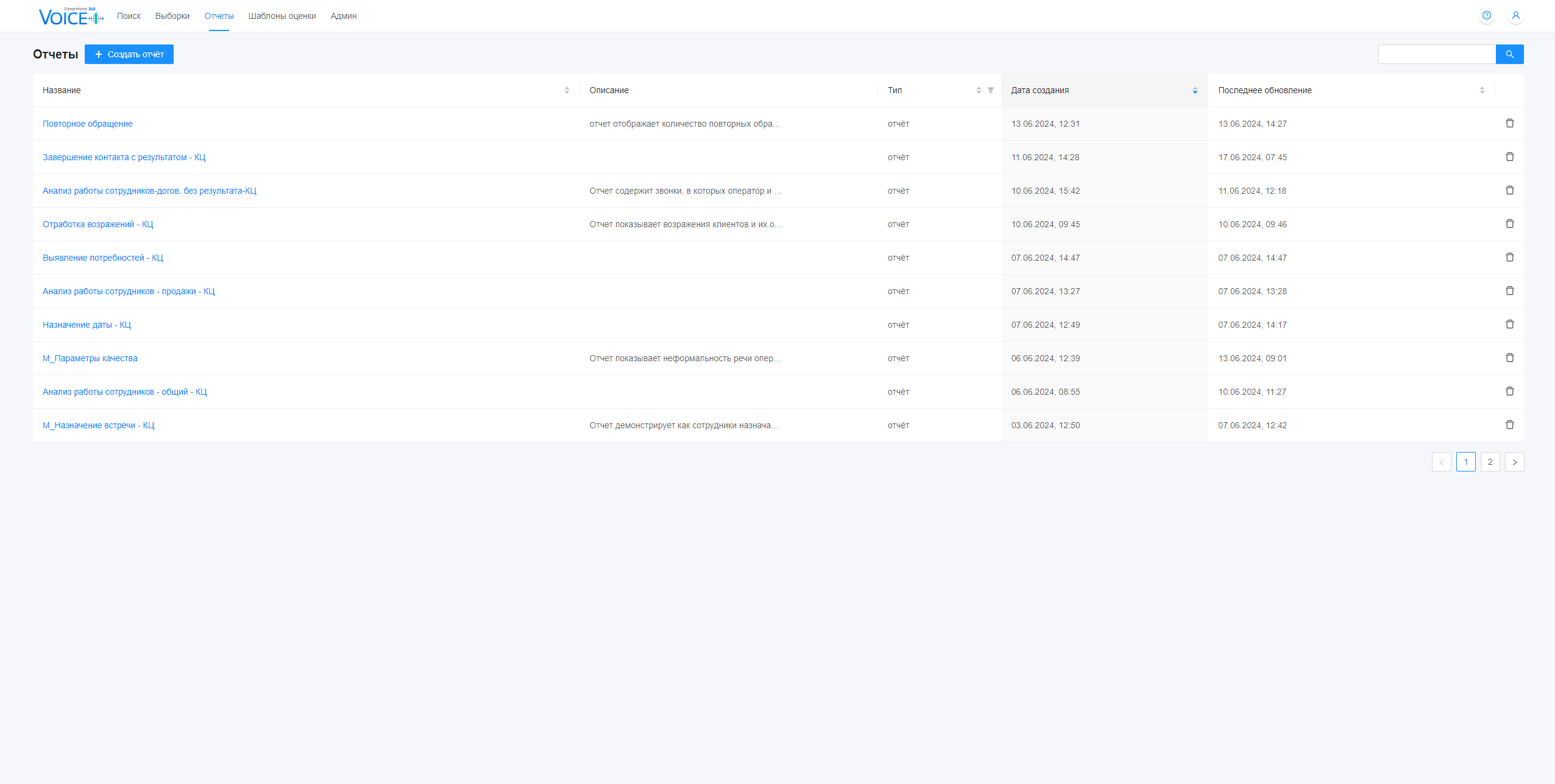The height and width of the screenshot is (784, 1555).
Task: Sort by Название column
Action: (567, 90)
